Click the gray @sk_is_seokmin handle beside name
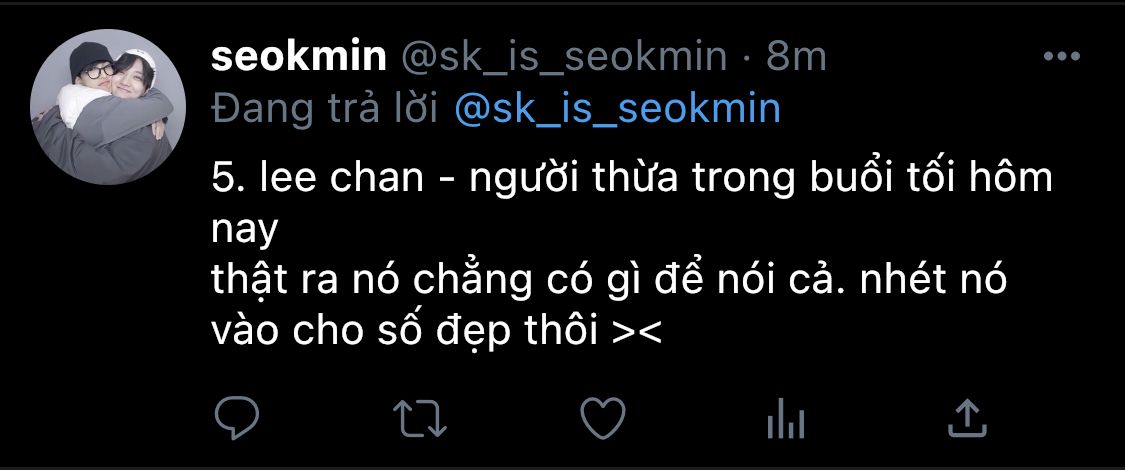Screen dimensions: 1125x470 (563, 58)
